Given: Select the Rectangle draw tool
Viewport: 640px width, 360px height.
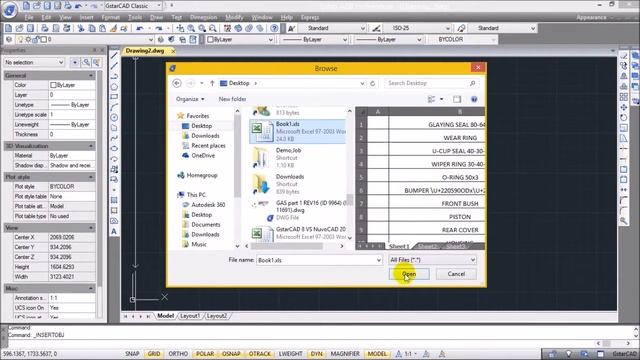Looking at the screenshot, I should (114, 97).
